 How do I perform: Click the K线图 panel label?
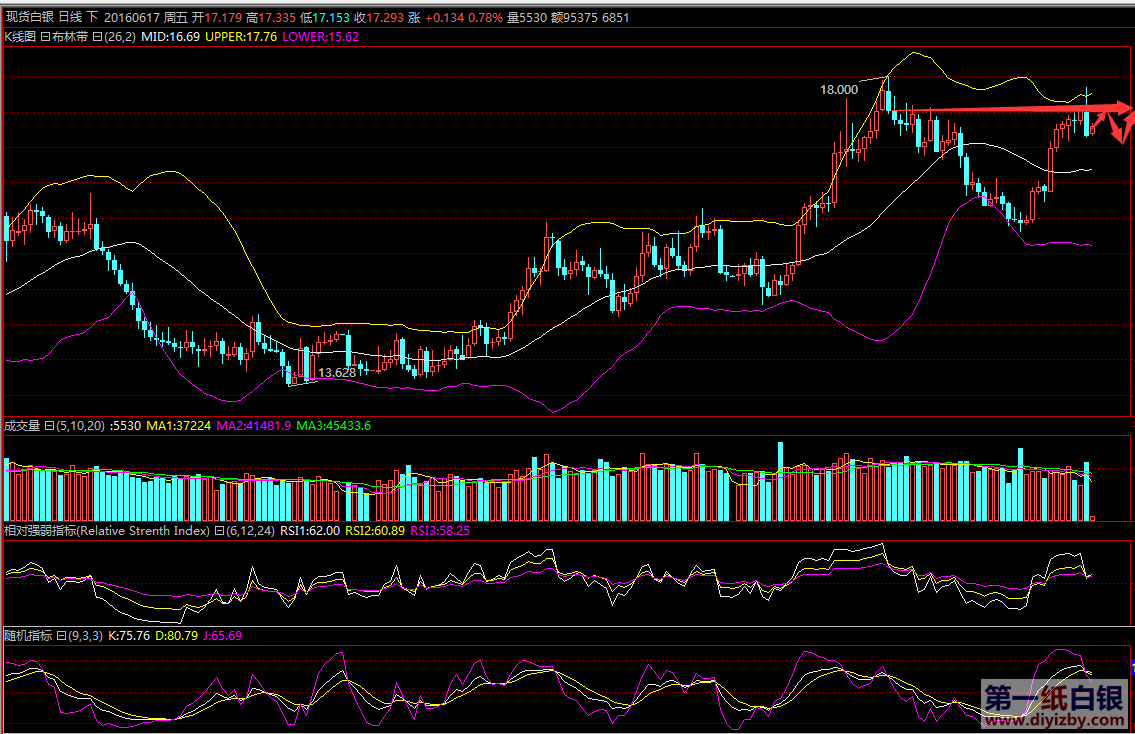click(20, 36)
